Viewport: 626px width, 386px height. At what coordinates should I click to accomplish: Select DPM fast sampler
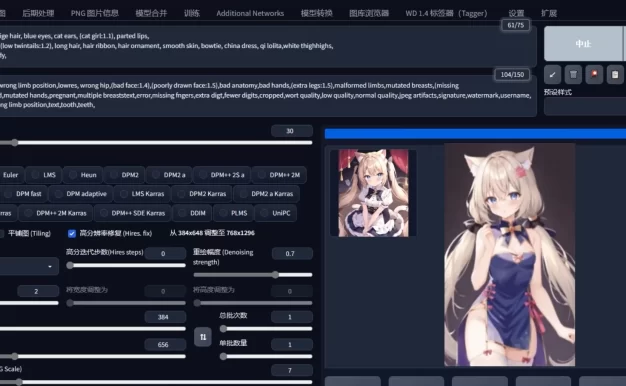coord(23,194)
